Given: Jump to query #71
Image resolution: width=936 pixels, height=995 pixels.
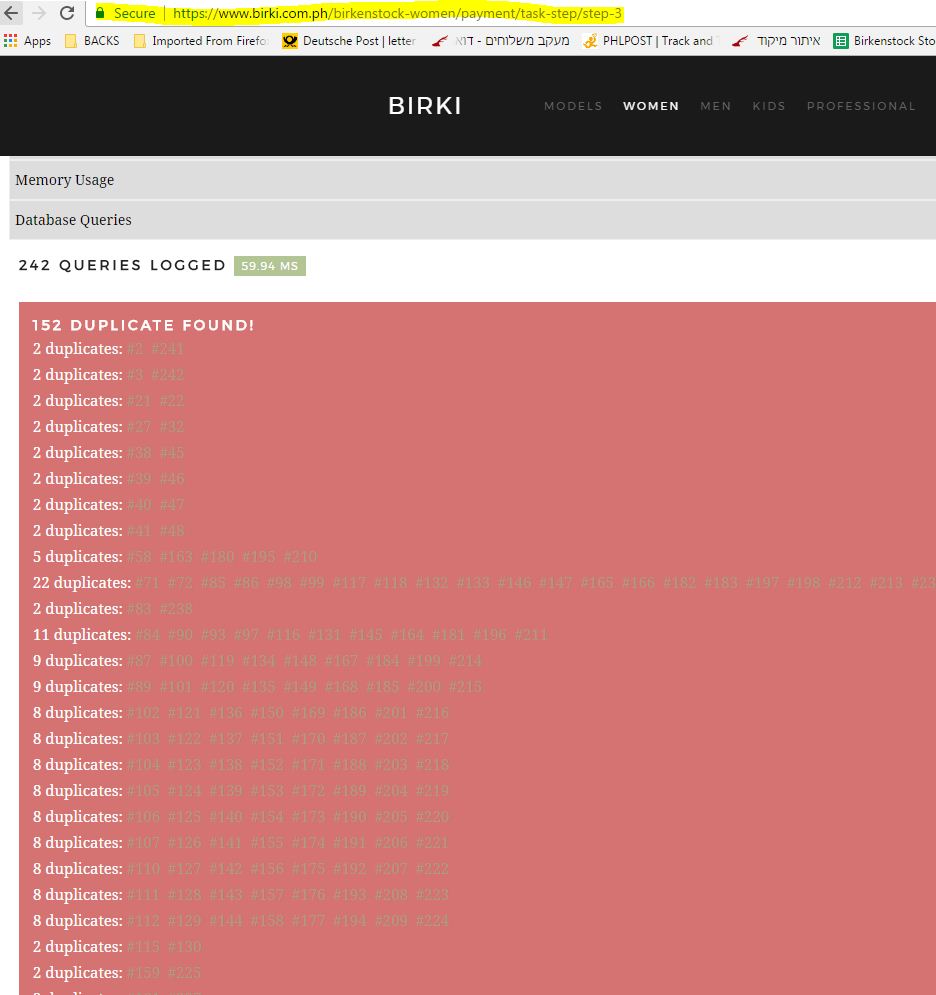Looking at the screenshot, I should [147, 583].
